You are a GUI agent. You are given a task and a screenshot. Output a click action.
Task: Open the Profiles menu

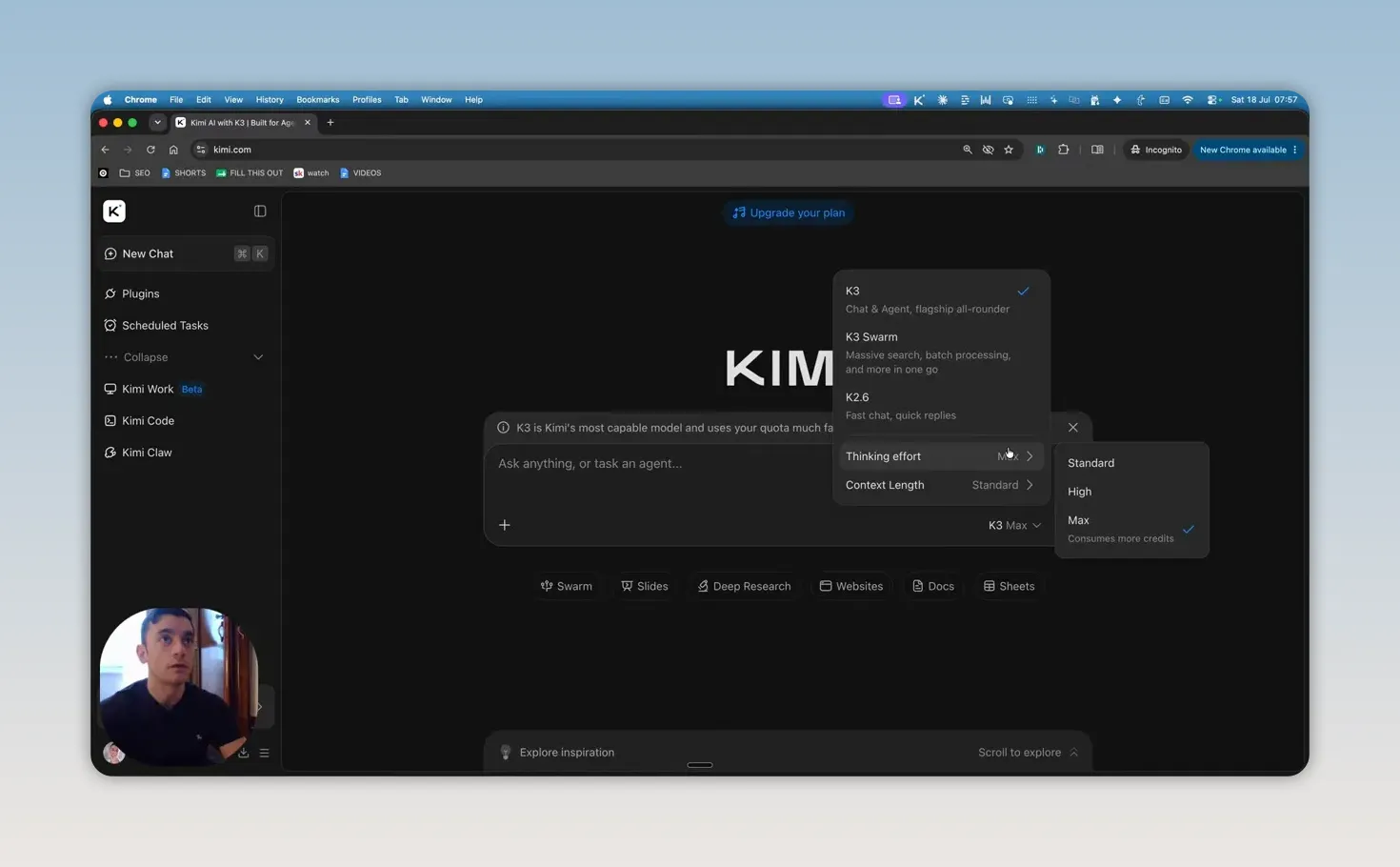click(x=367, y=99)
